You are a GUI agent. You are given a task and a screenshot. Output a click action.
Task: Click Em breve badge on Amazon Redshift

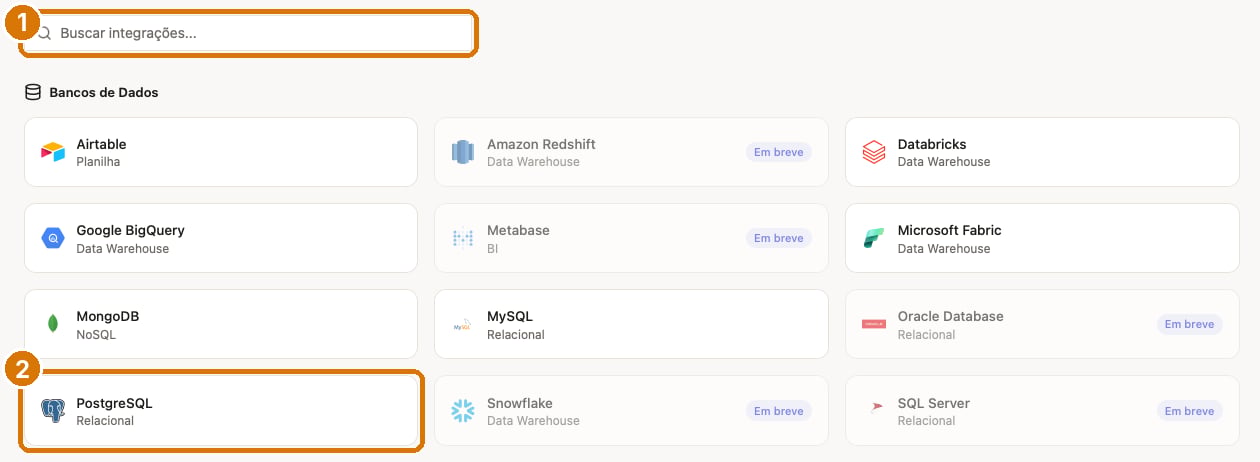tap(779, 152)
